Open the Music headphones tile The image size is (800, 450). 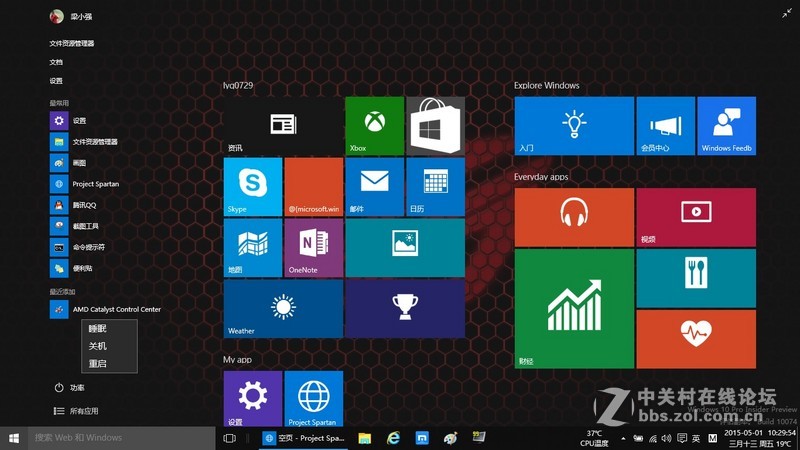574,217
